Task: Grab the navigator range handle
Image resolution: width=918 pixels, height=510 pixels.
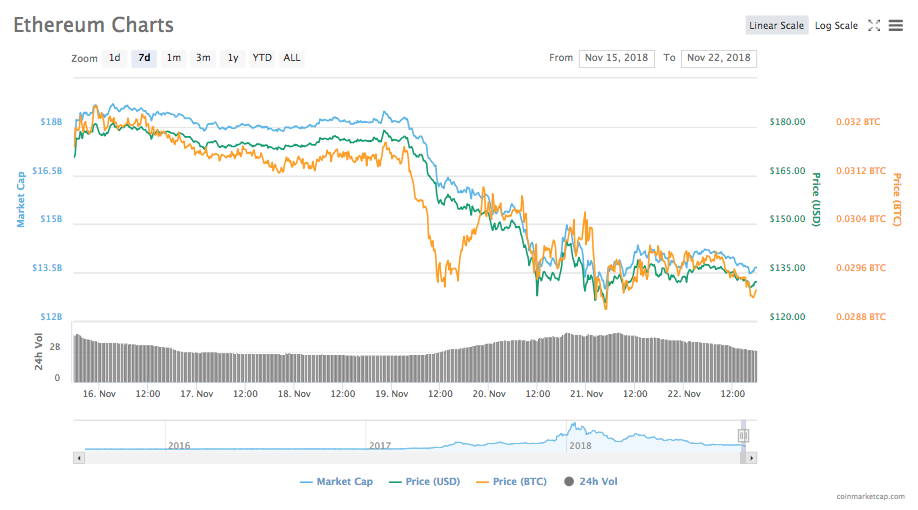Action: pos(743,435)
